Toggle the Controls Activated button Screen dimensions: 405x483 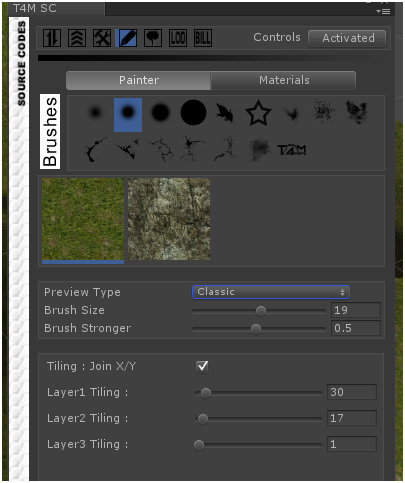[x=347, y=38]
